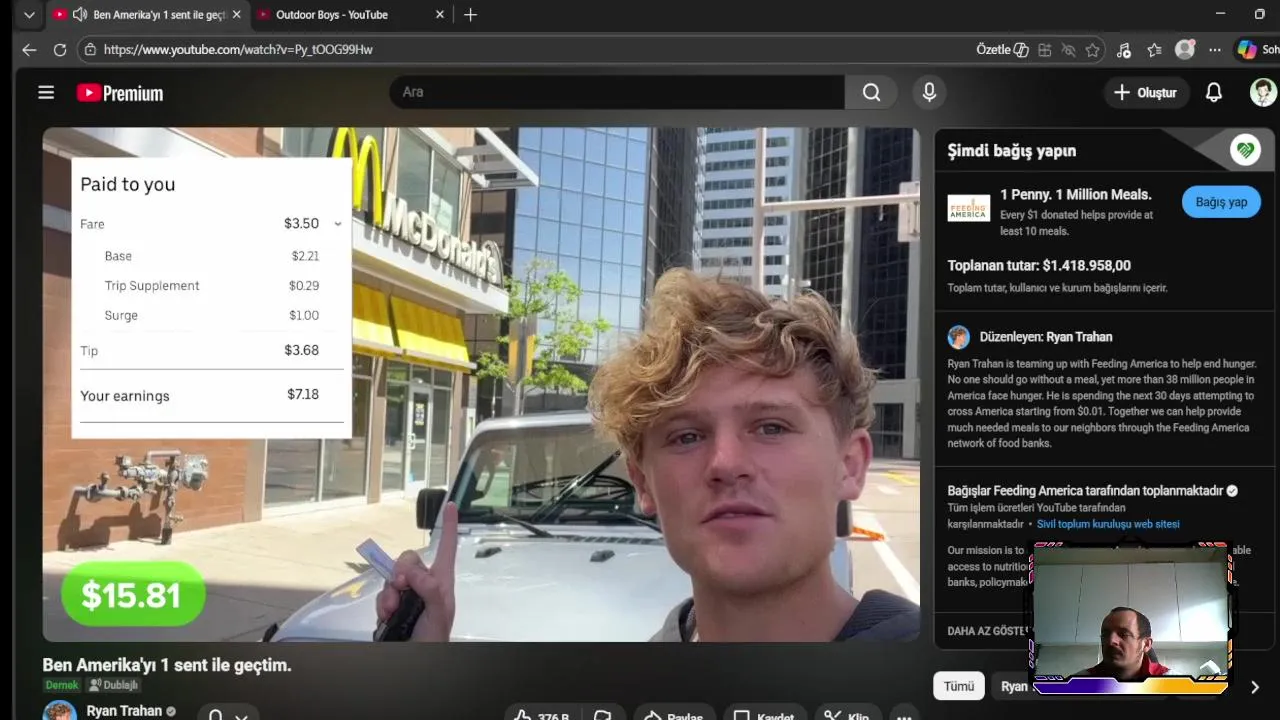This screenshot has width=1280, height=720.
Task: Open the YouTube hamburger guide menu
Action: click(x=46, y=92)
